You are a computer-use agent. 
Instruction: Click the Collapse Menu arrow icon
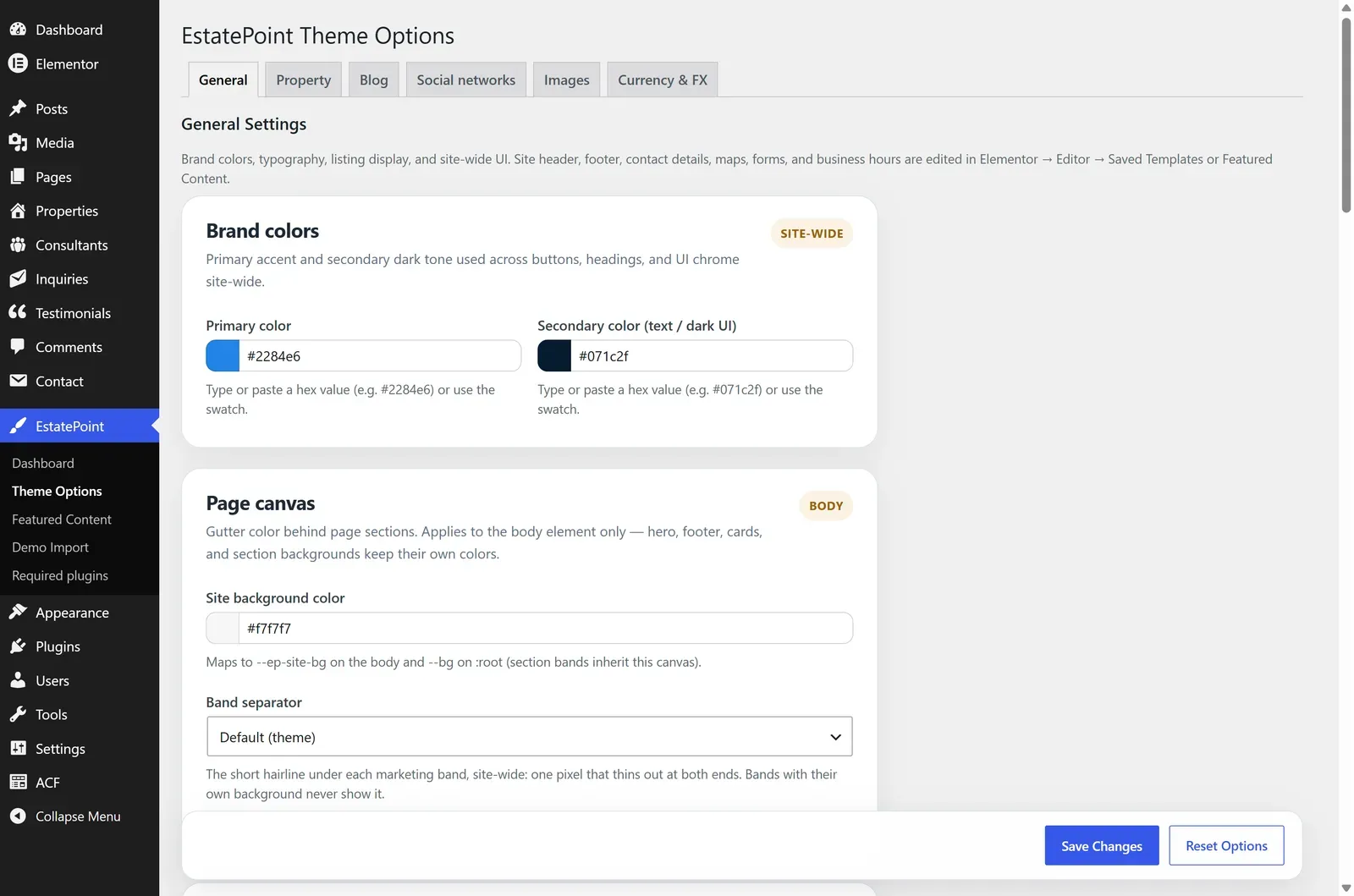pyautogui.click(x=18, y=816)
